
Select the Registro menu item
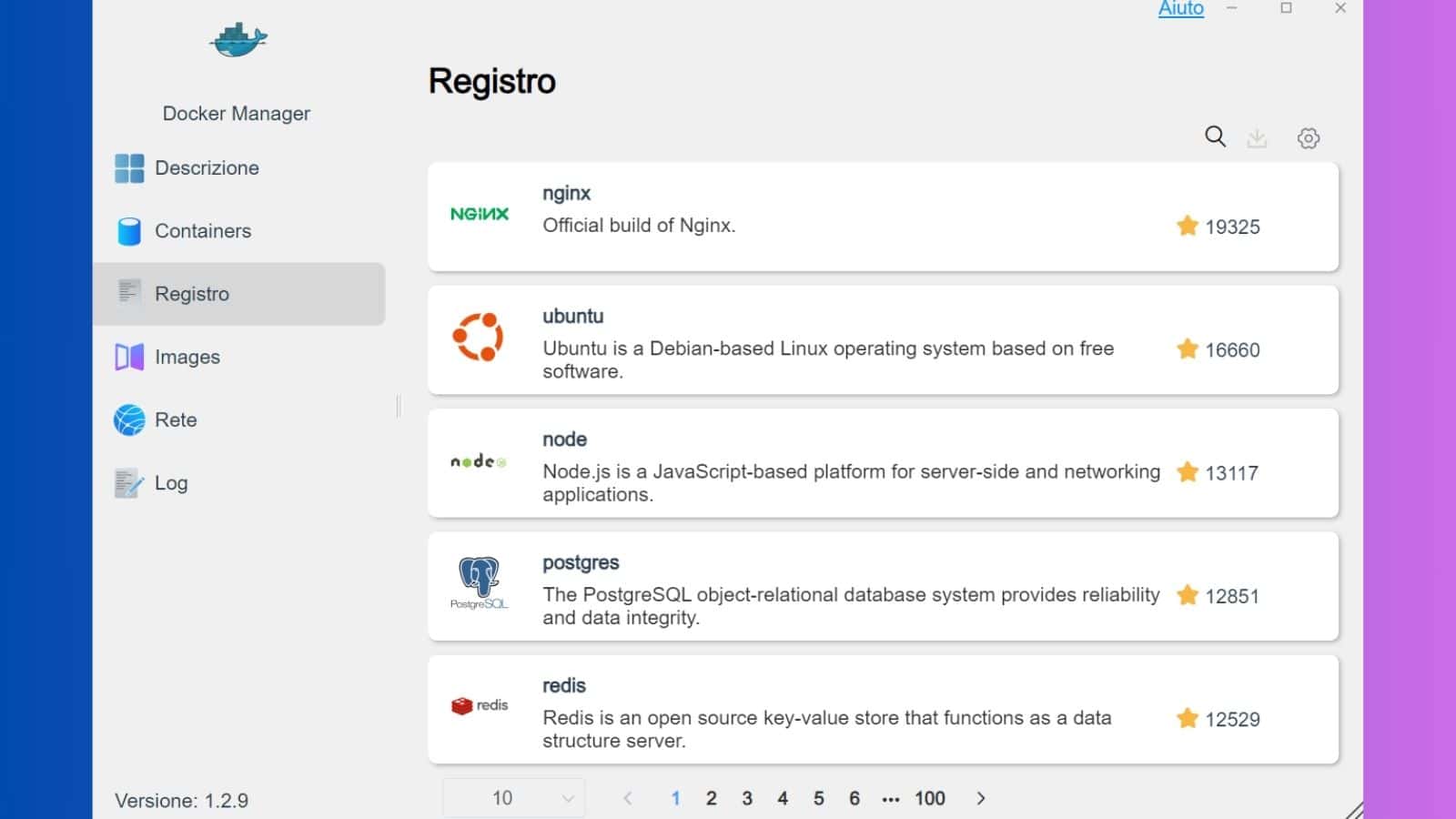(x=238, y=294)
